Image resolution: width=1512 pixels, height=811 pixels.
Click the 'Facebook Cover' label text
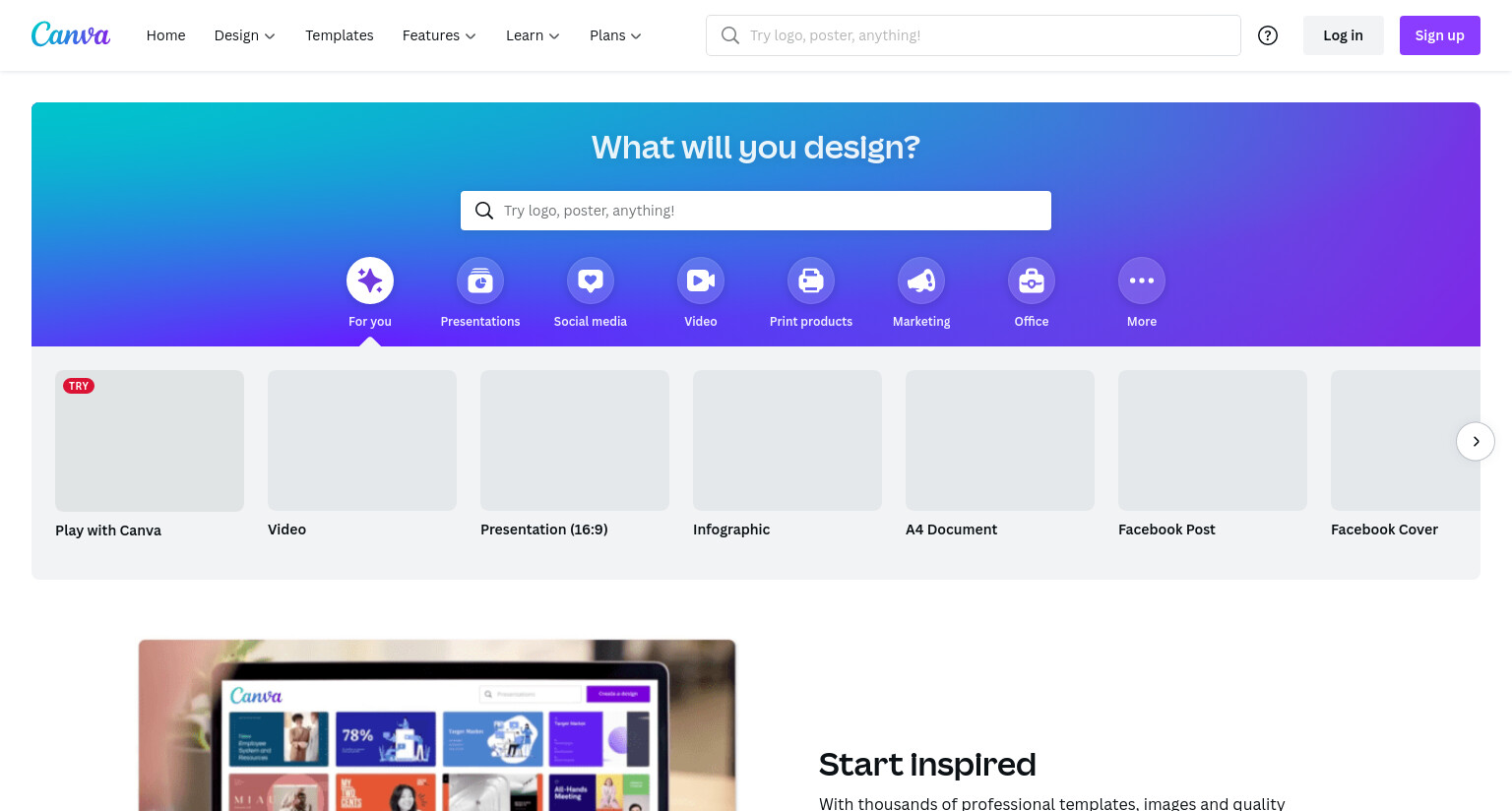(x=1384, y=530)
